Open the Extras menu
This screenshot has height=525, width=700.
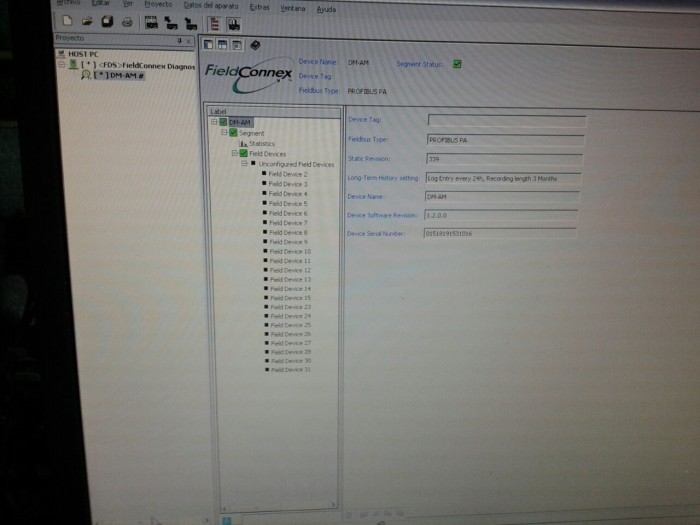click(260, 7)
